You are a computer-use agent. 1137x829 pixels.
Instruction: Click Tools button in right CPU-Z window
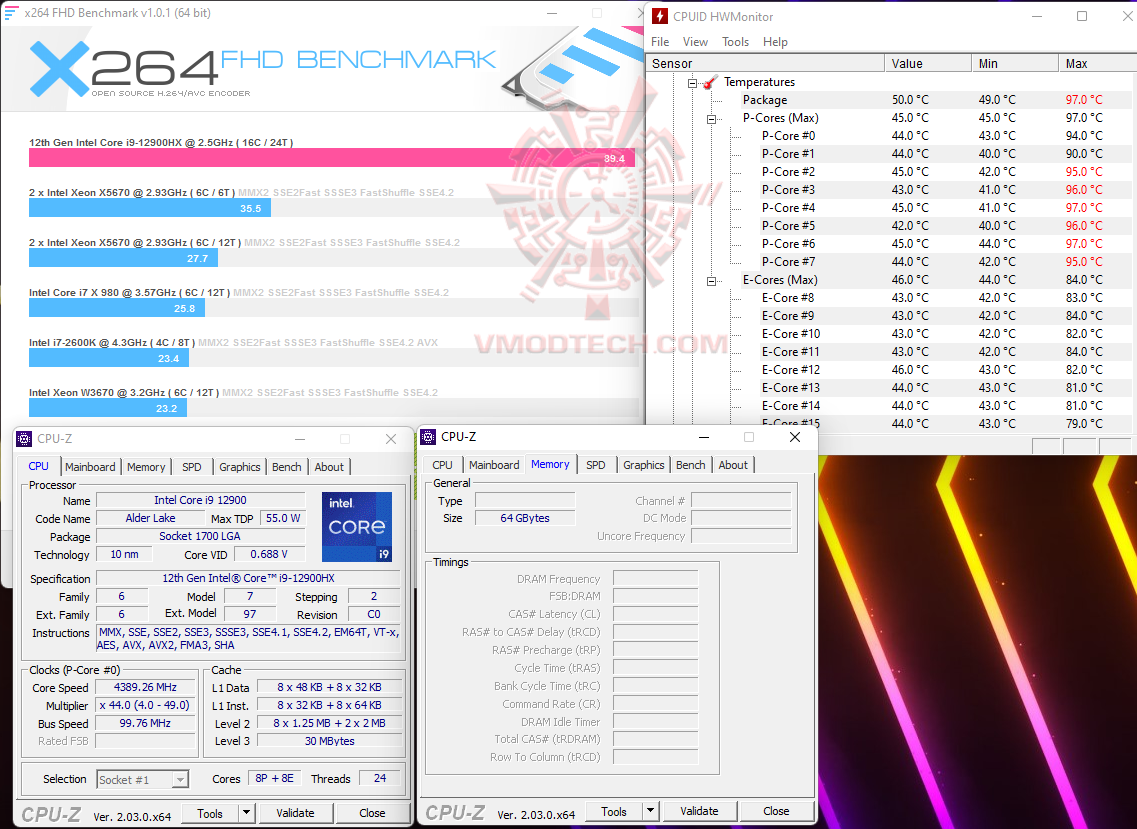613,812
